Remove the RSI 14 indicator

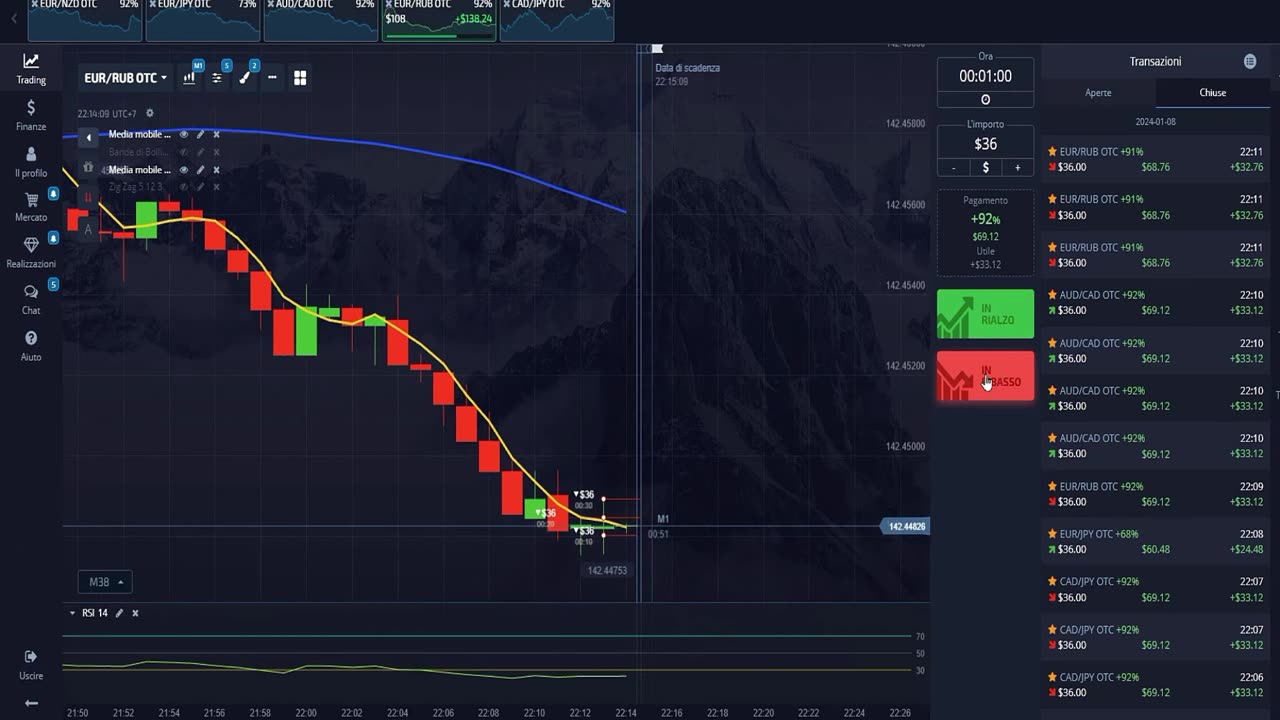pyautogui.click(x=135, y=613)
